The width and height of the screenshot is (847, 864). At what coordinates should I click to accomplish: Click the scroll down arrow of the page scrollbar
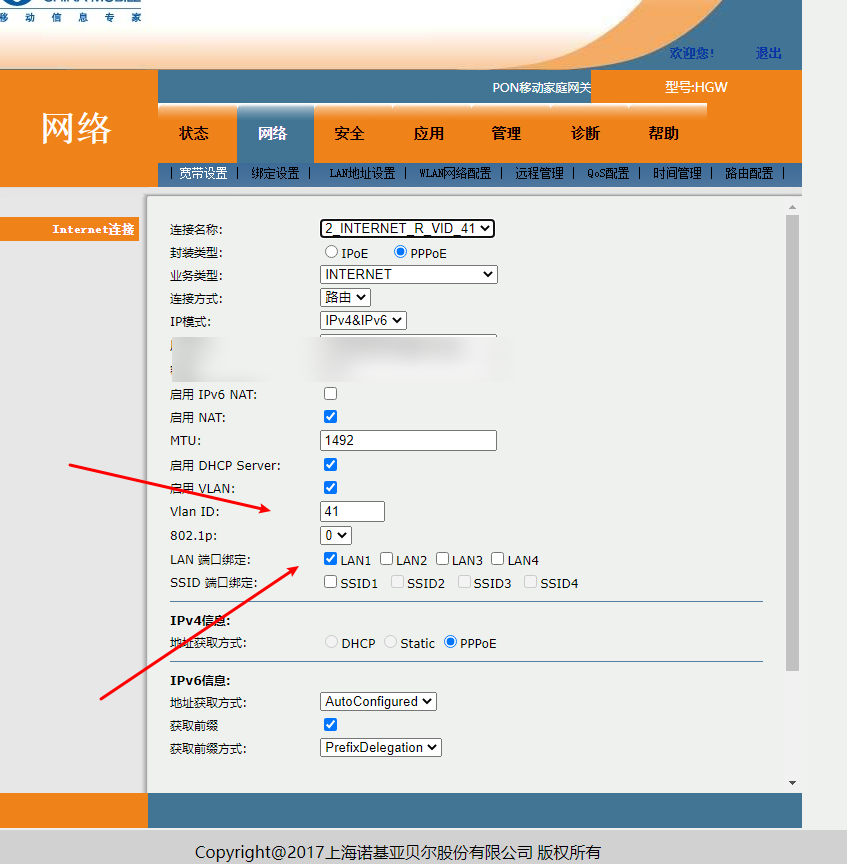coord(792,782)
